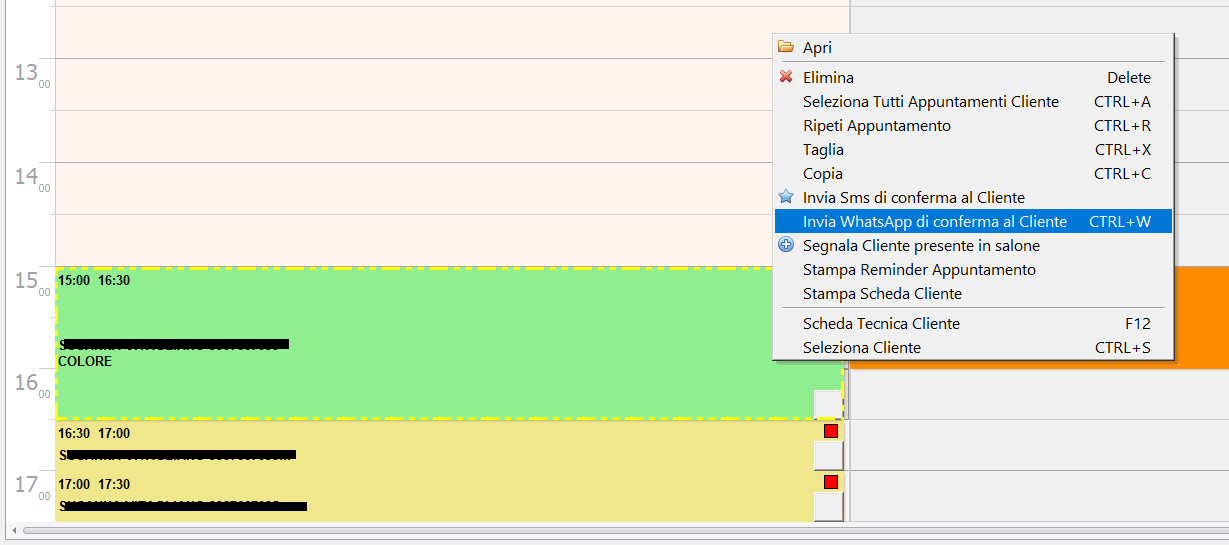Toggle the gray box in 17:00 appointment
This screenshot has width=1229, height=545.
(x=828, y=506)
